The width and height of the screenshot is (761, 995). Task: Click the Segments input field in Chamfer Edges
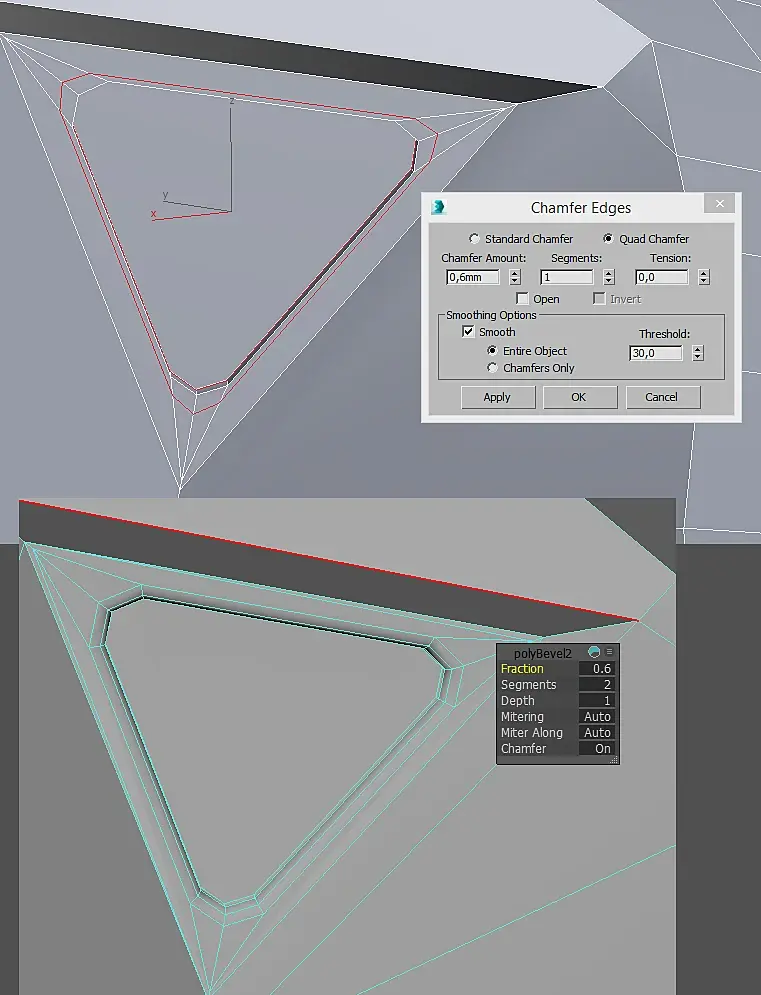(x=566, y=277)
